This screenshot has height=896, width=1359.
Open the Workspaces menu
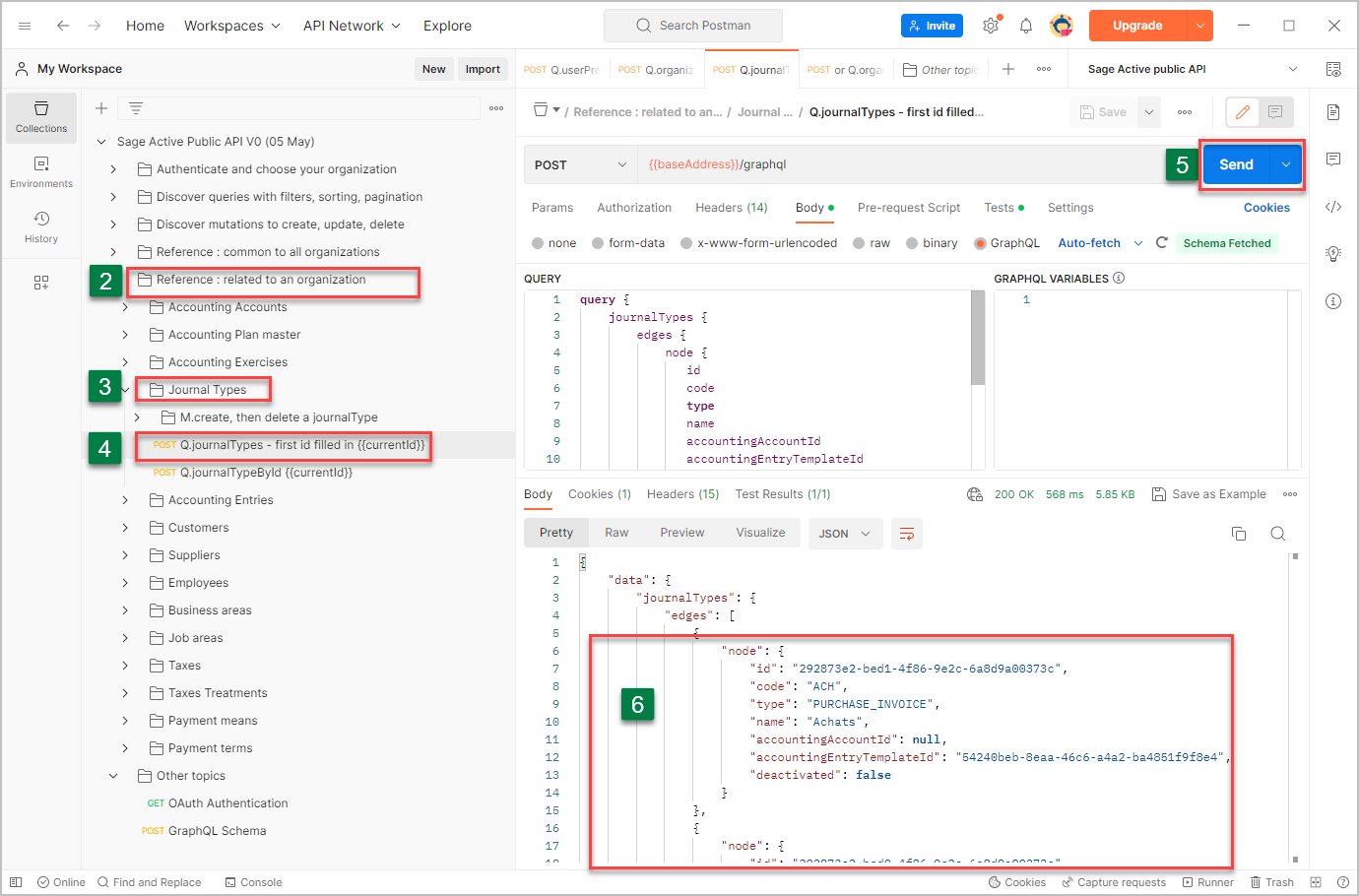coord(232,26)
